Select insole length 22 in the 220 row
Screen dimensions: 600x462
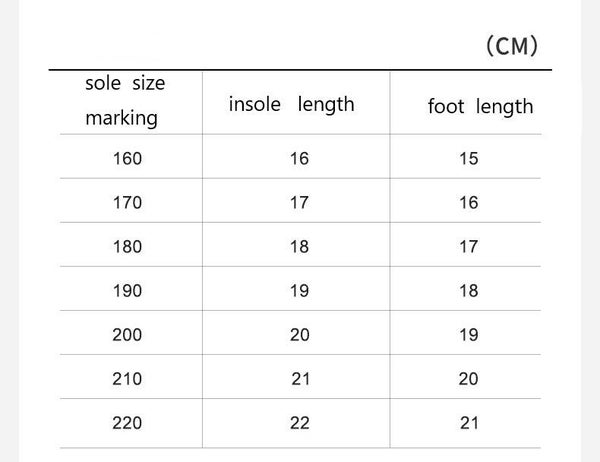pos(300,422)
